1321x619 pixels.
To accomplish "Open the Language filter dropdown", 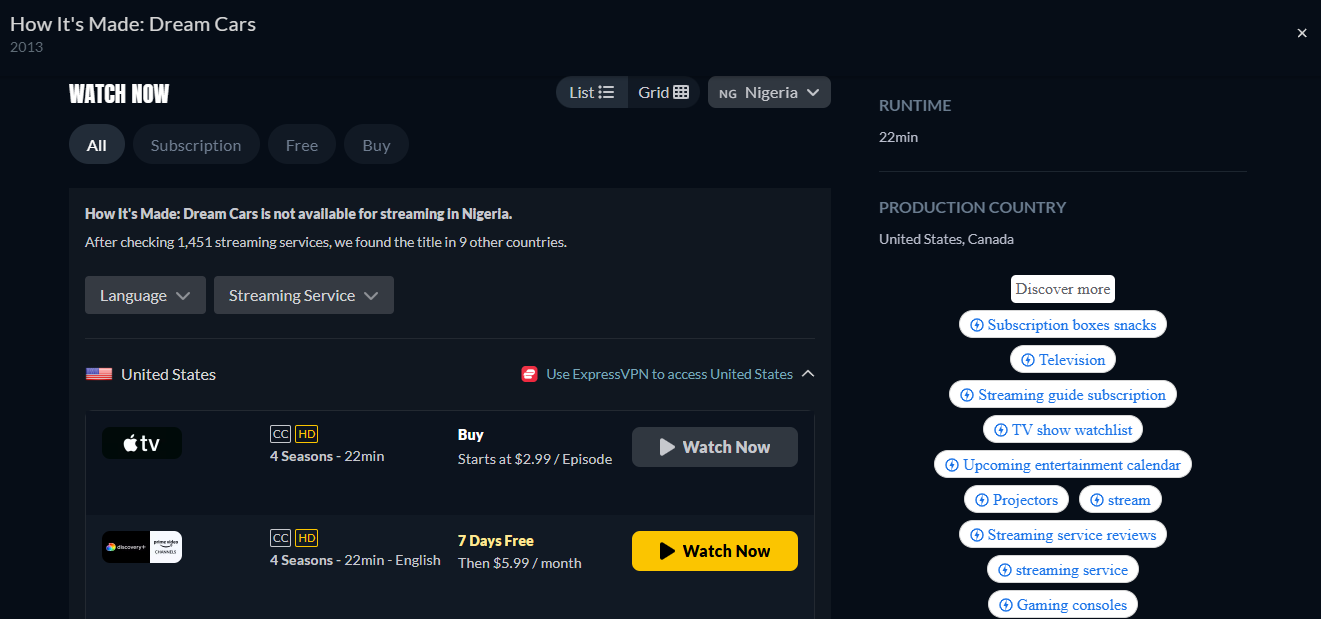I will coord(145,295).
